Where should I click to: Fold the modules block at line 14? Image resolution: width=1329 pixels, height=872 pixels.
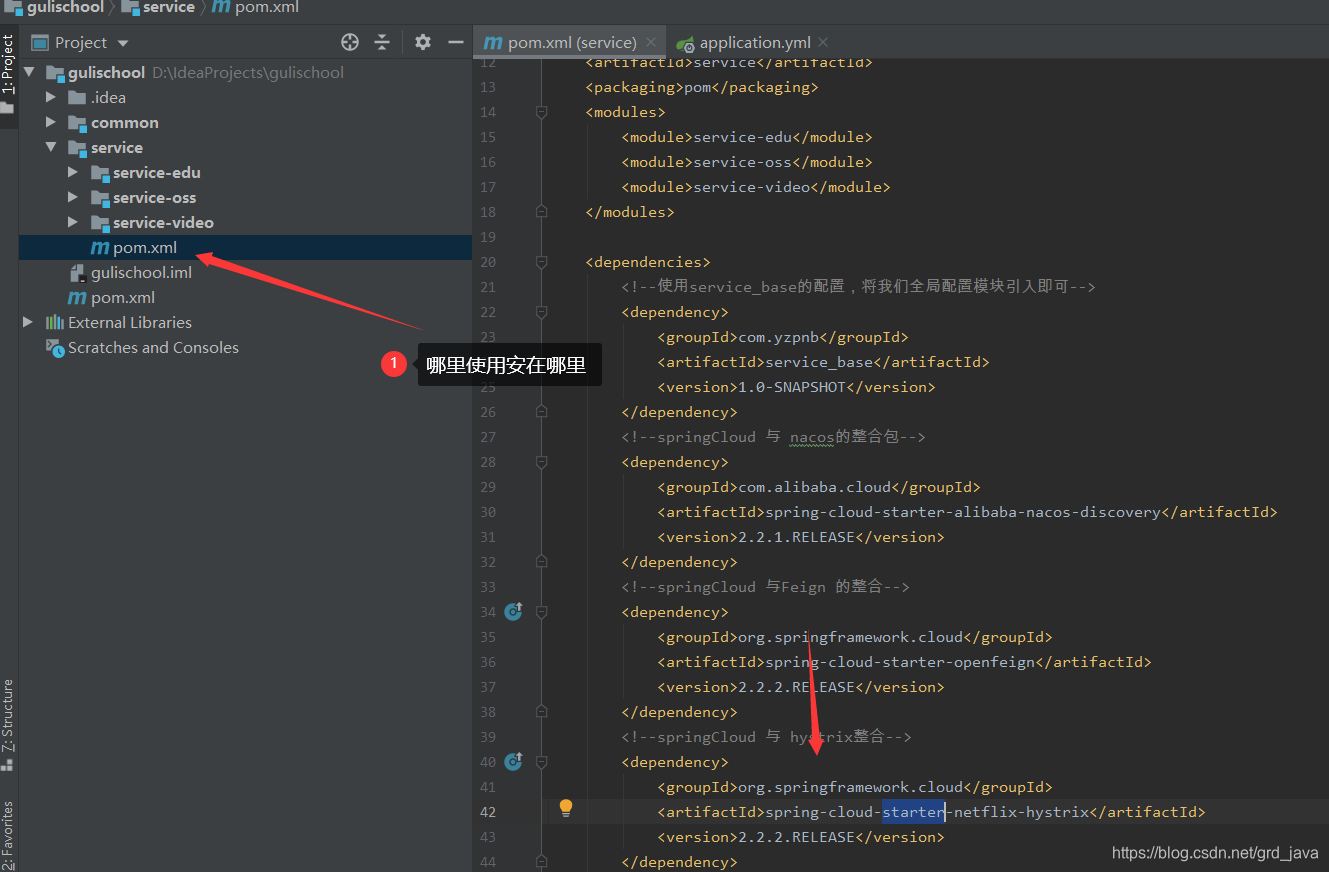541,112
